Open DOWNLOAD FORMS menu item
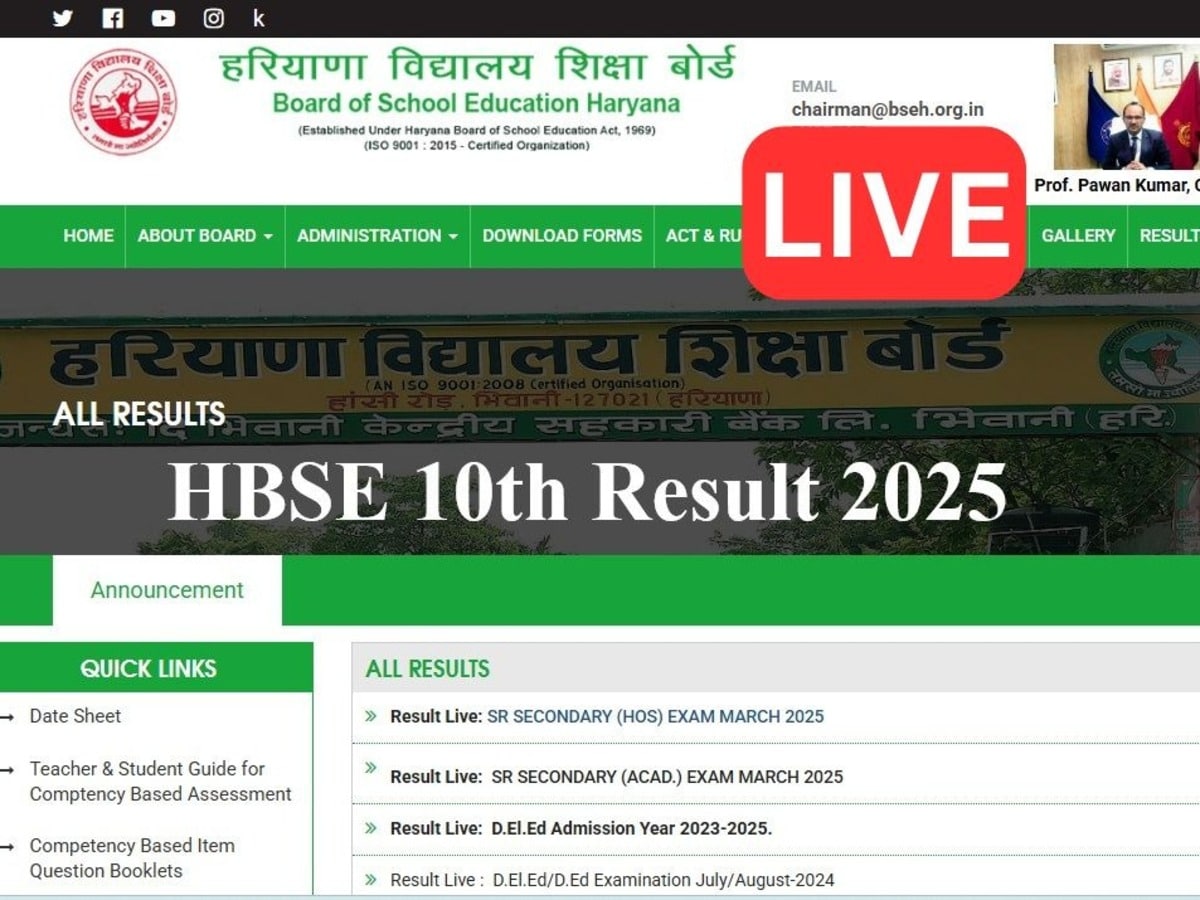Viewport: 1200px width, 900px height. (562, 236)
